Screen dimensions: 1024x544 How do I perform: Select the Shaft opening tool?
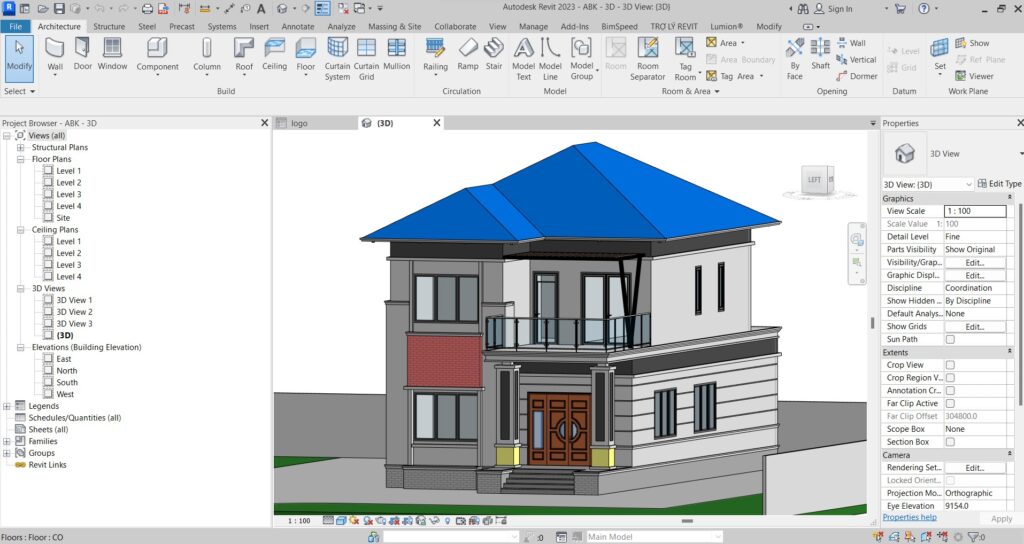tap(820, 53)
